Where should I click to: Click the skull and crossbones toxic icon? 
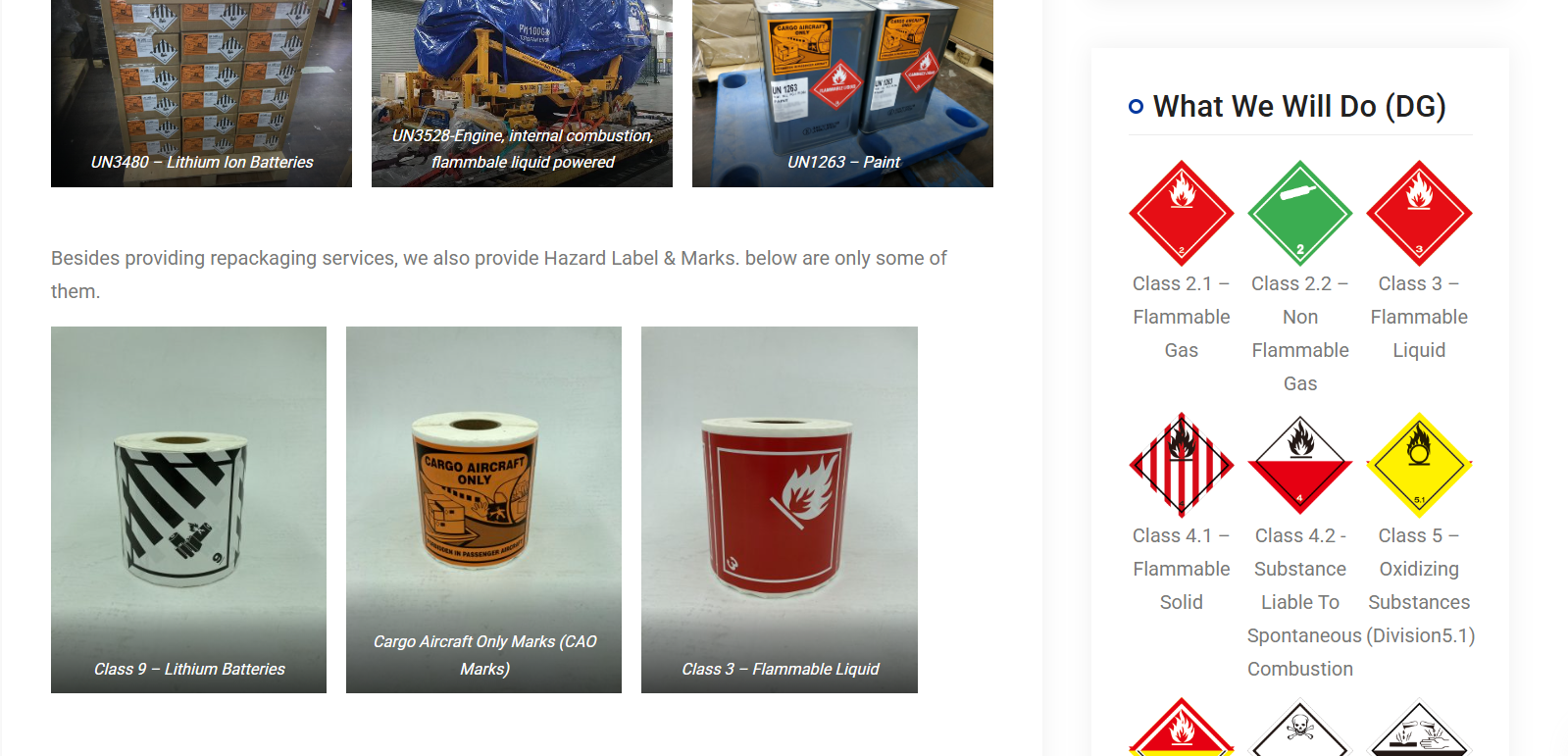[1299, 727]
